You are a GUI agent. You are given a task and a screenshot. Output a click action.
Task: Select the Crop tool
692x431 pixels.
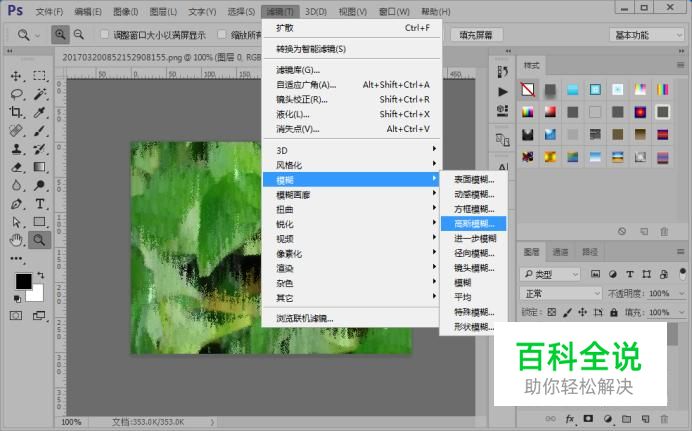[x=16, y=112]
